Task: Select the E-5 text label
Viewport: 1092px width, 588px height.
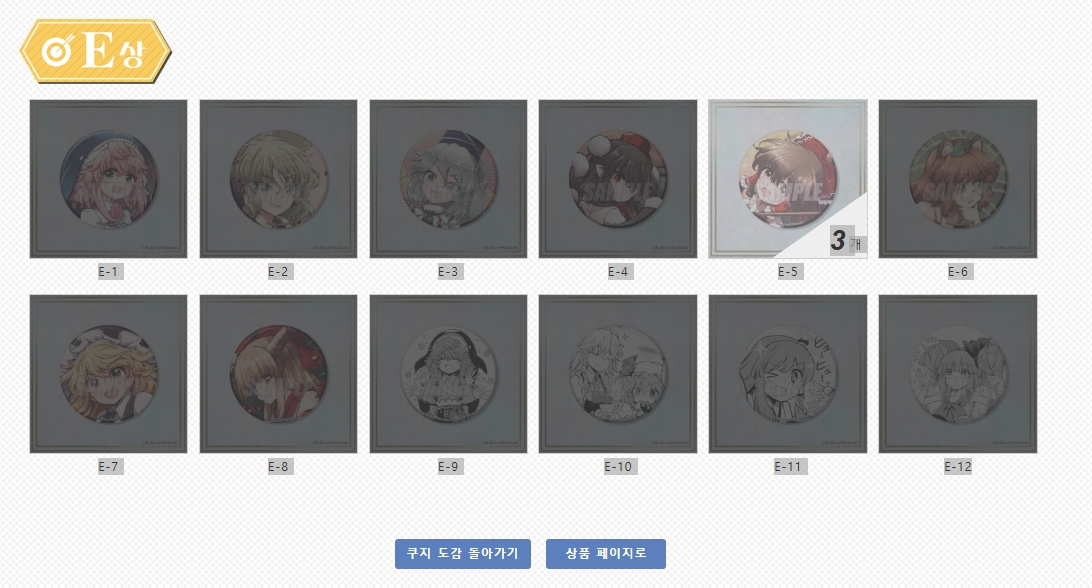Action: click(788, 272)
